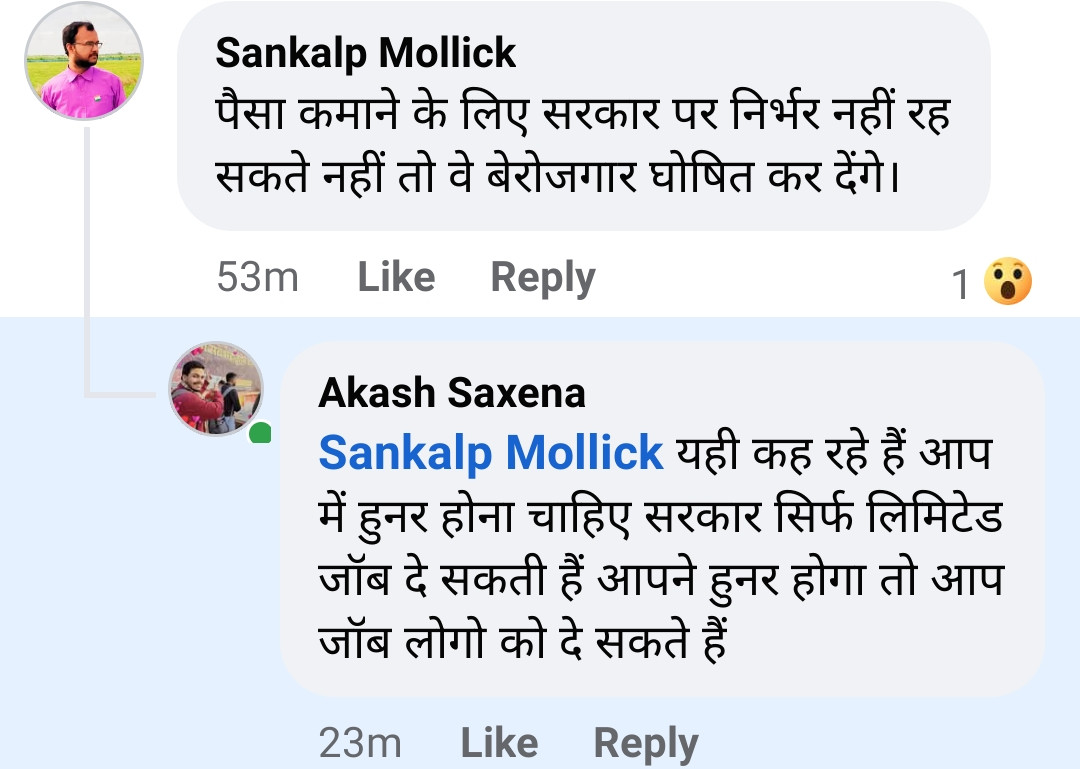Click the green online status dot
1080x769 pixels.
pyautogui.click(x=260, y=434)
